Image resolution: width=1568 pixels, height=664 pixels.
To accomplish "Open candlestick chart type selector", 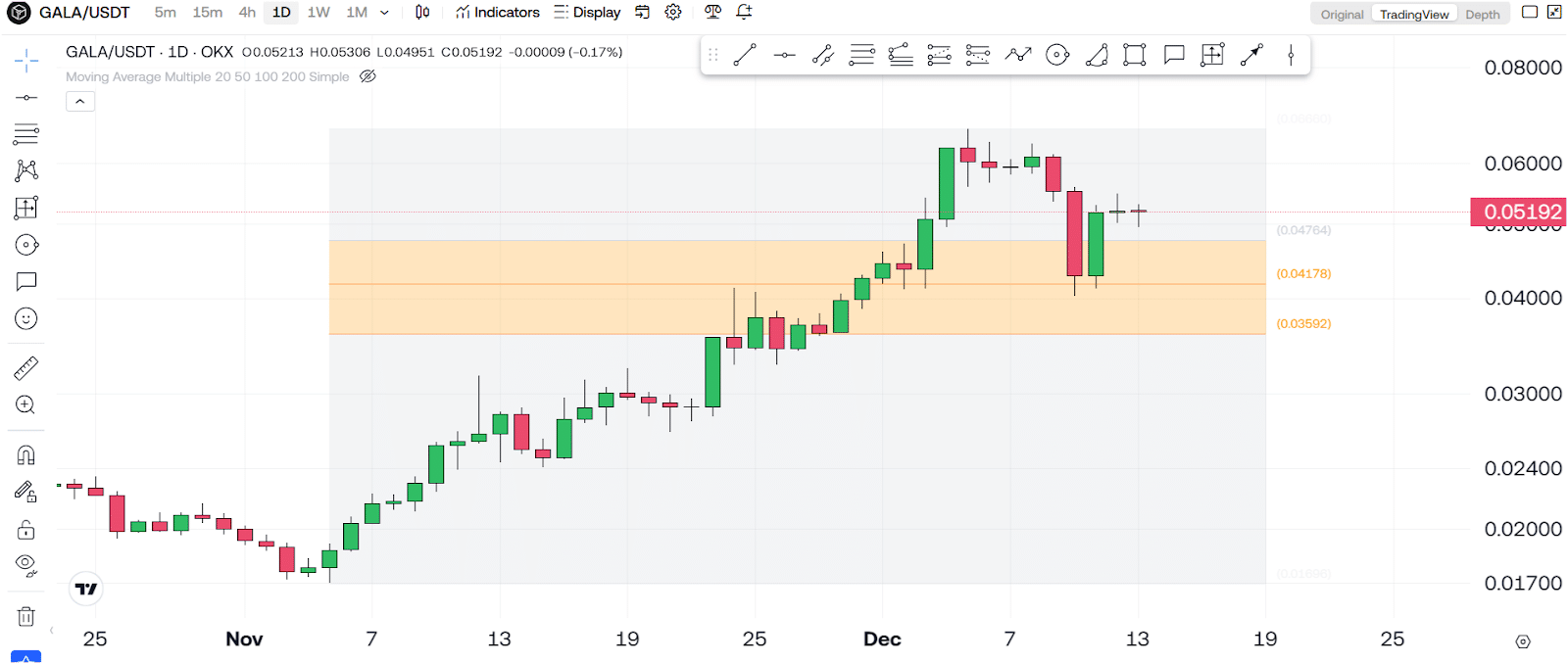I will pyautogui.click(x=422, y=12).
